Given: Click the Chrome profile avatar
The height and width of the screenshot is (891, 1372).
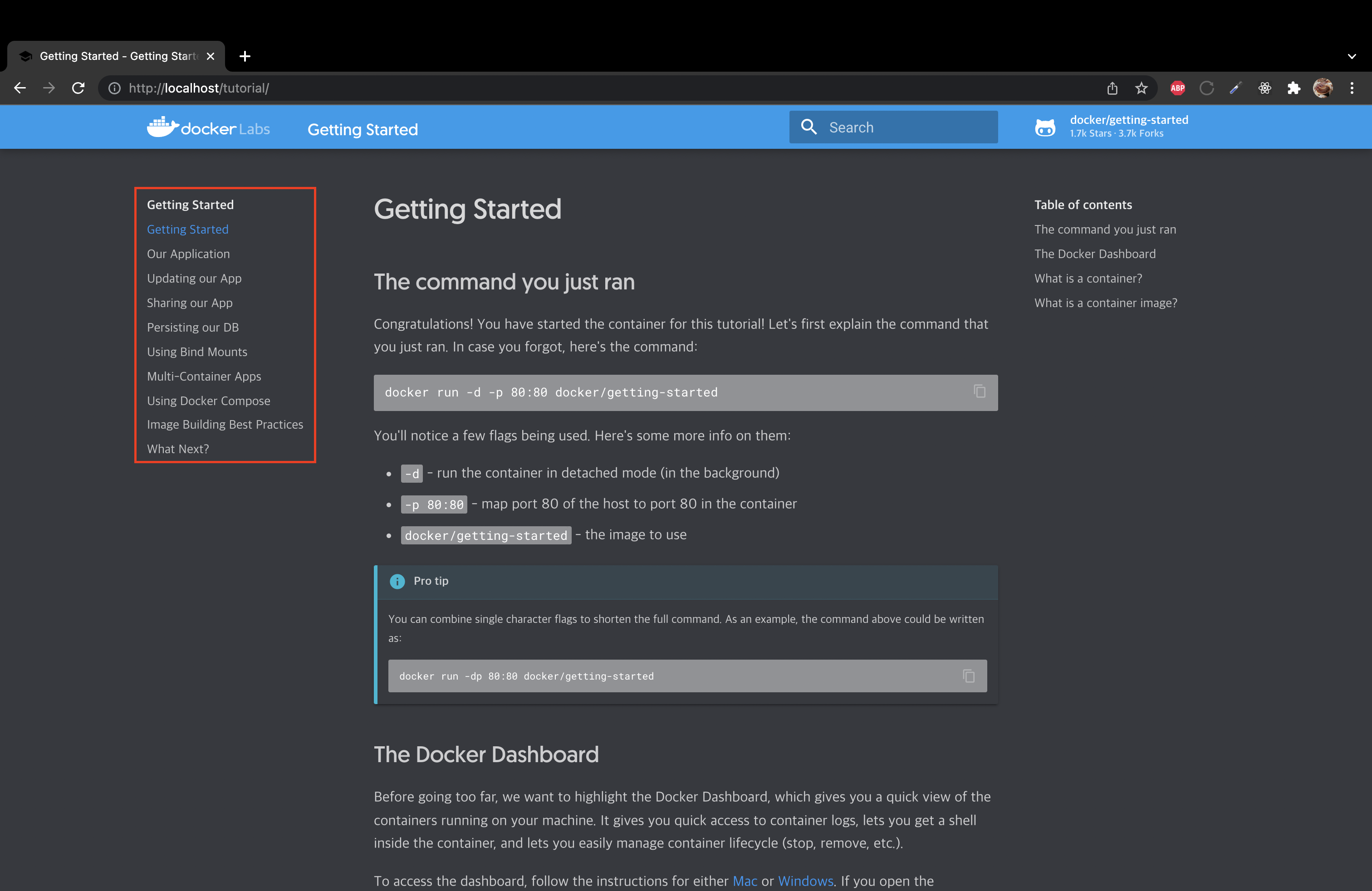Looking at the screenshot, I should [x=1323, y=88].
